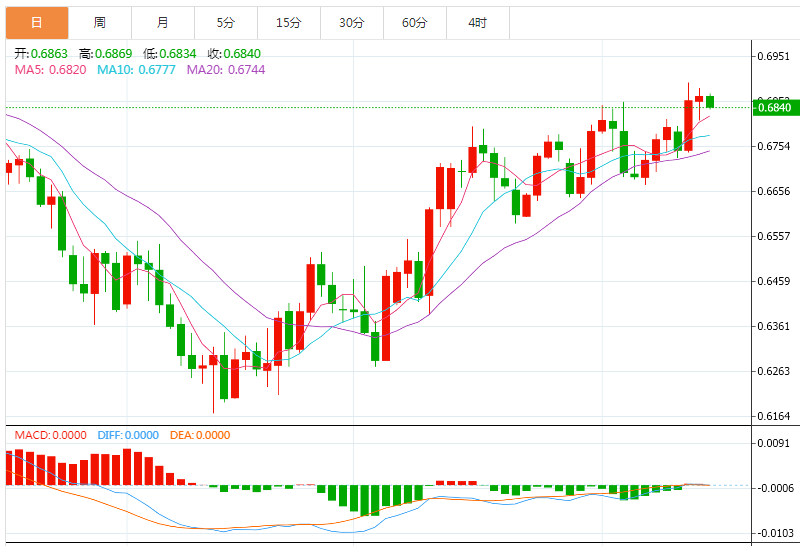Click the 开:0.6863 open price value

coord(41,54)
